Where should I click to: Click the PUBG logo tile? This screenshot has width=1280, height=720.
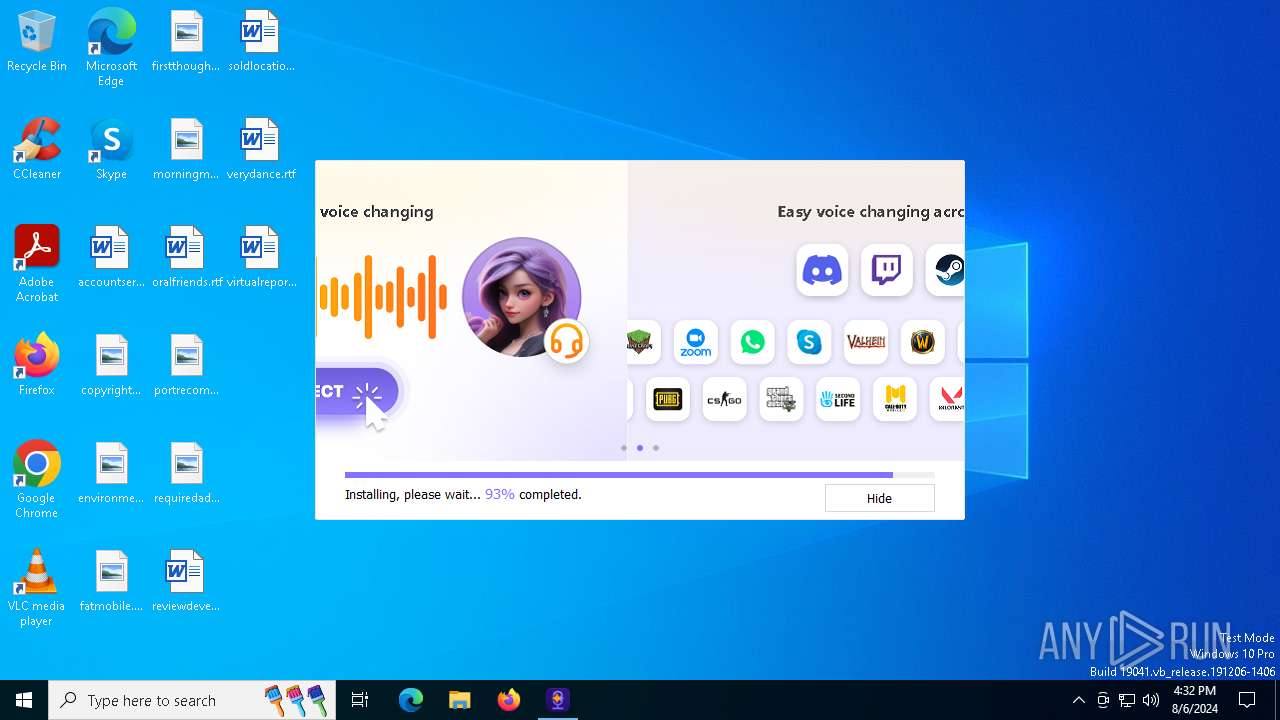point(667,400)
